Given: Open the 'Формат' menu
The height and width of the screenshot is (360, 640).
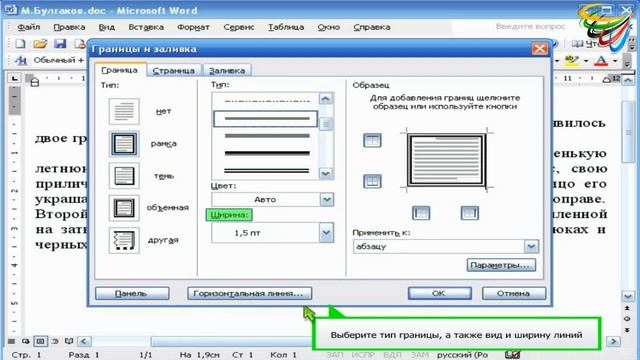Looking at the screenshot, I should 193,27.
